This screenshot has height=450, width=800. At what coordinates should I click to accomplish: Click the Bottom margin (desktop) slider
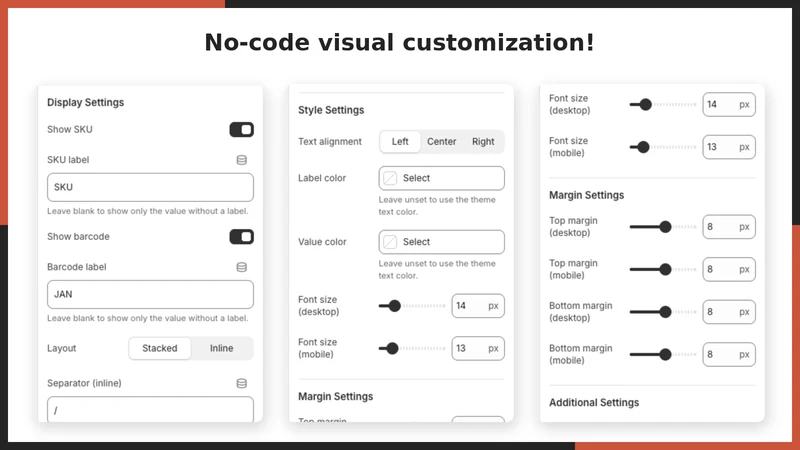click(x=663, y=312)
